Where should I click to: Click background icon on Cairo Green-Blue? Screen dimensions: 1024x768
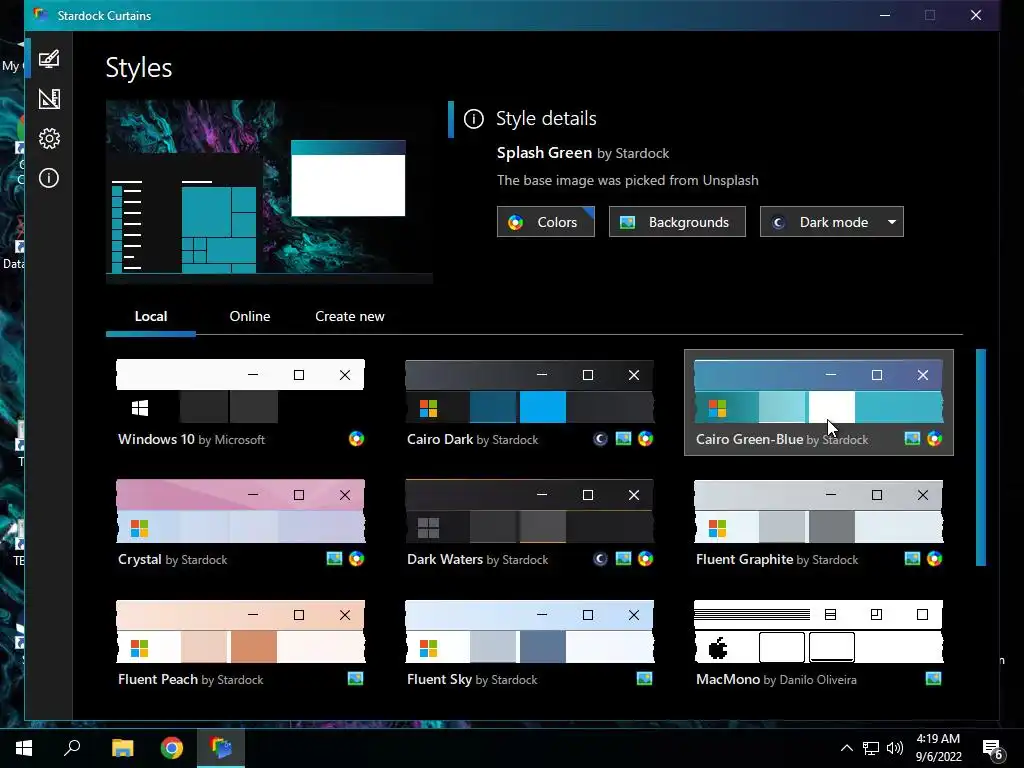(912, 438)
